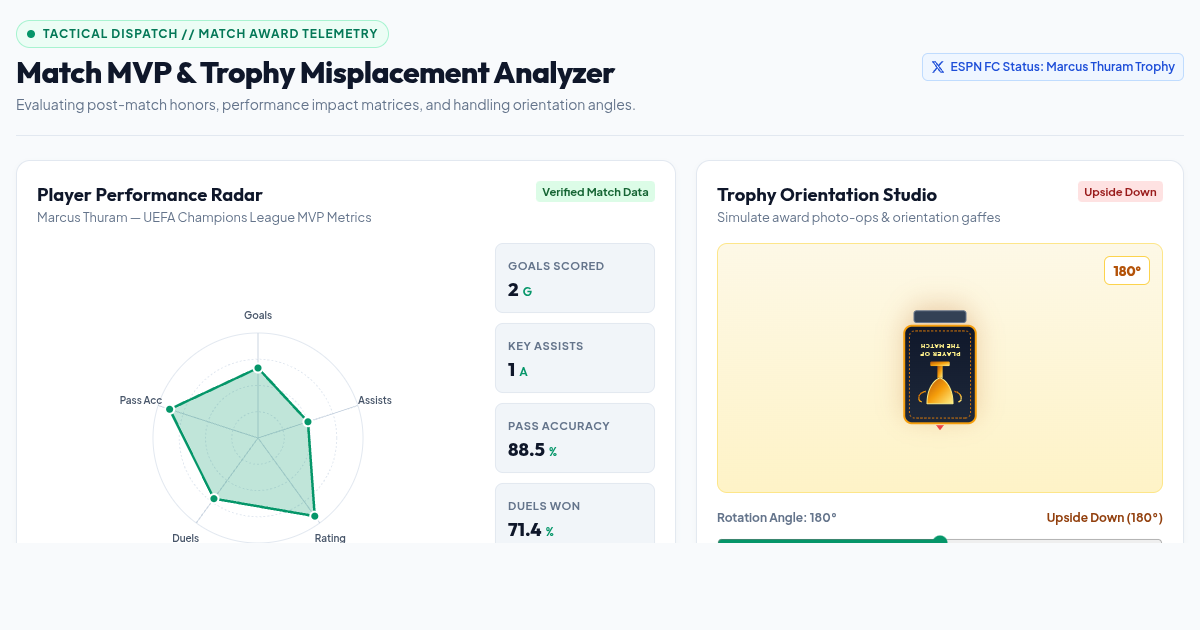
Task: Click the Rating axis label on the radar
Action: (x=330, y=538)
